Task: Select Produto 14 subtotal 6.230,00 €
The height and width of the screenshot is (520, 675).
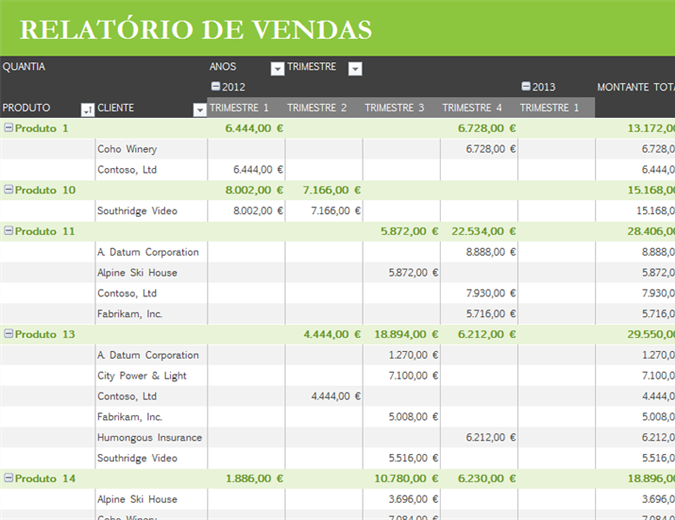Action: click(486, 479)
